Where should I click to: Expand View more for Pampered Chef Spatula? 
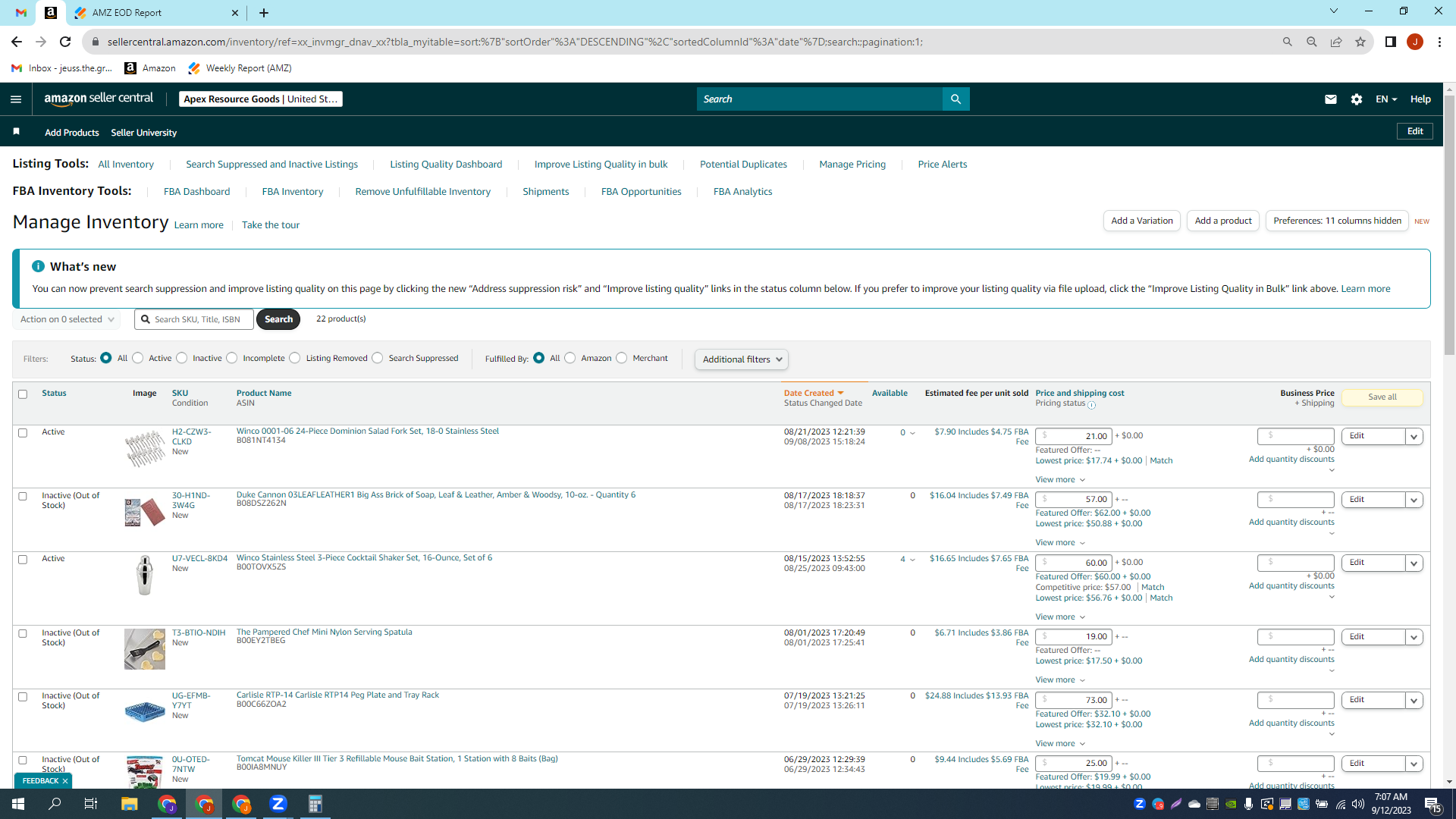pyautogui.click(x=1060, y=680)
